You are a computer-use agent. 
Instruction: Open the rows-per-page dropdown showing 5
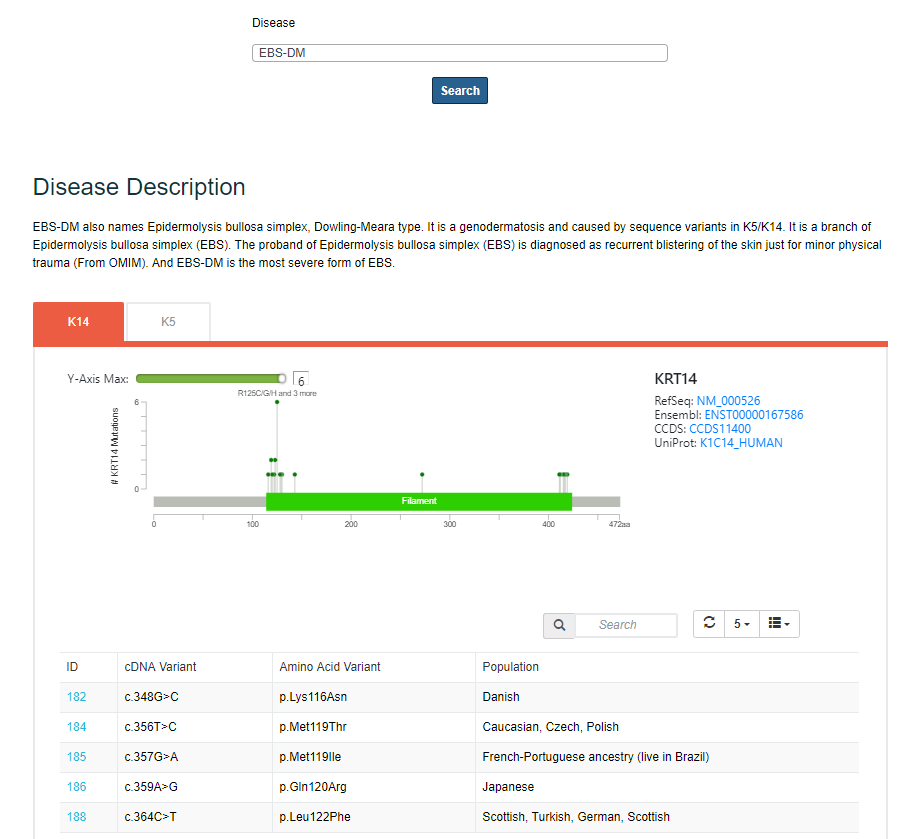tap(741, 623)
